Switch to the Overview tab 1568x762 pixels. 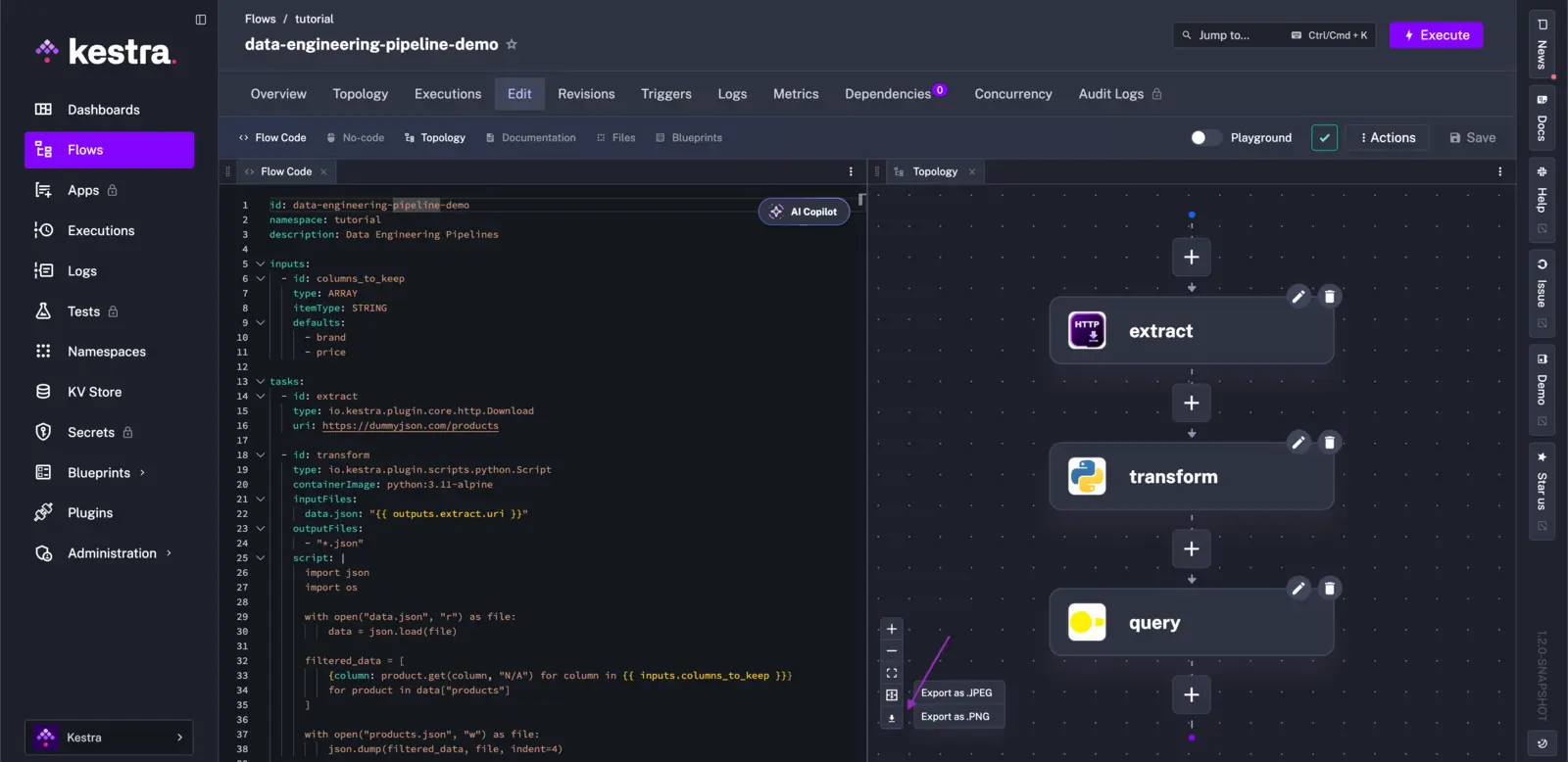pyautogui.click(x=278, y=94)
